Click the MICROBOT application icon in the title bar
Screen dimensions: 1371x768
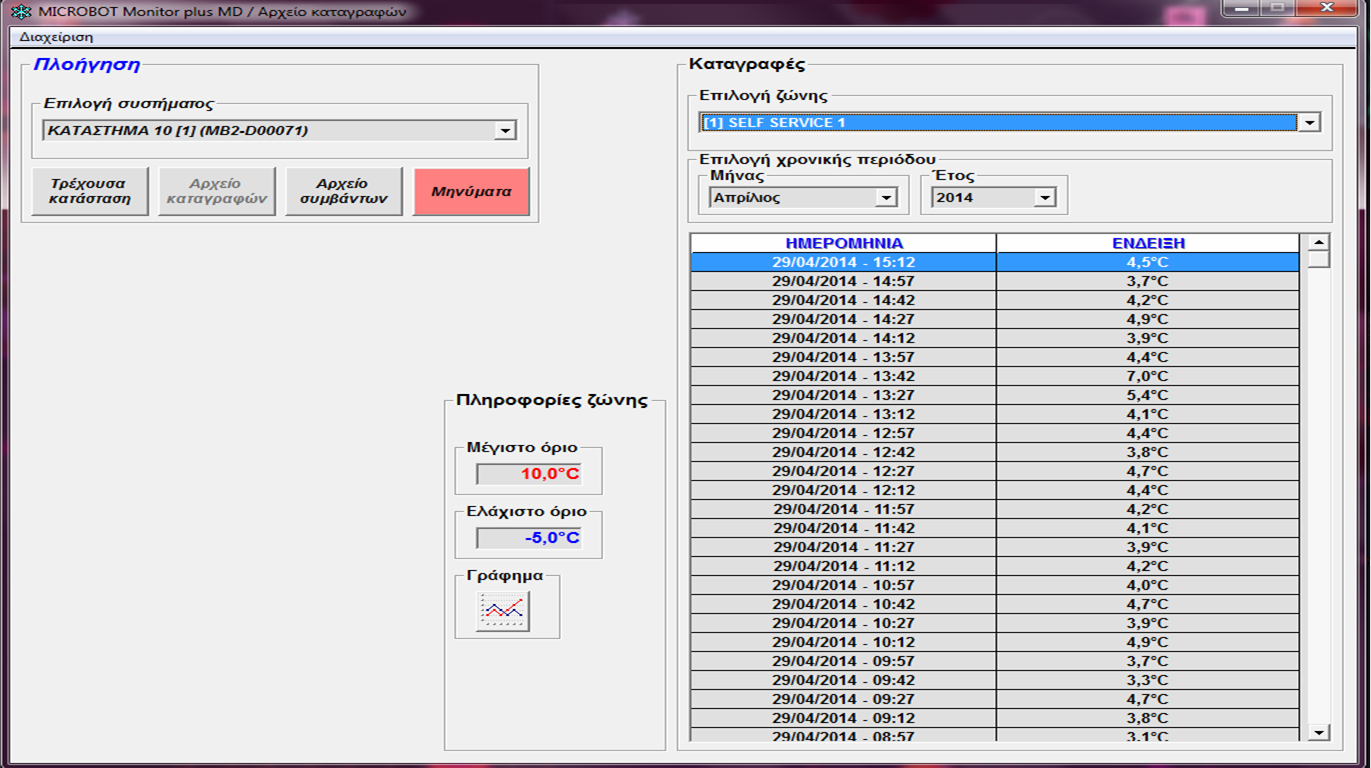click(20, 10)
